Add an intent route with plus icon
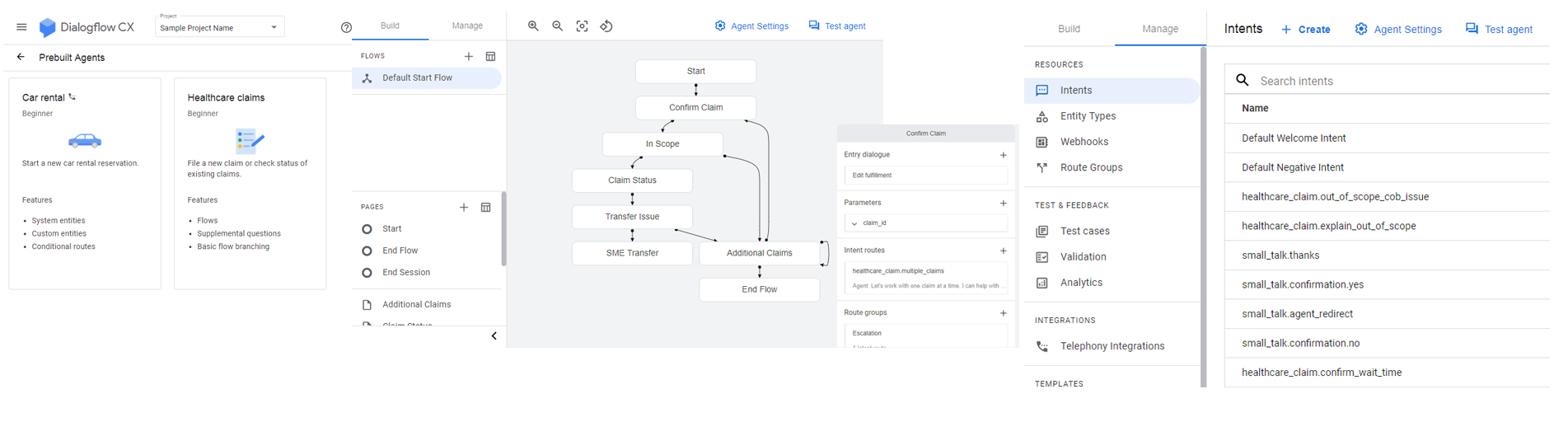The image size is (1568, 422). [x=1003, y=251]
